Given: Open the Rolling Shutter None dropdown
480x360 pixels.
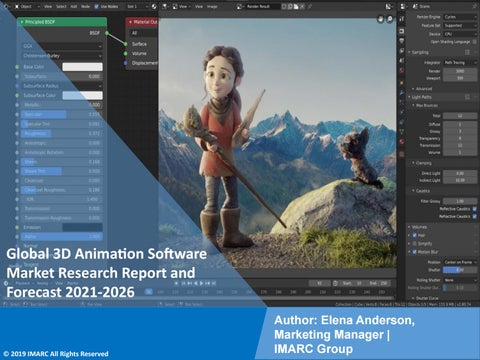Looking at the screenshot, I should [x=460, y=280].
